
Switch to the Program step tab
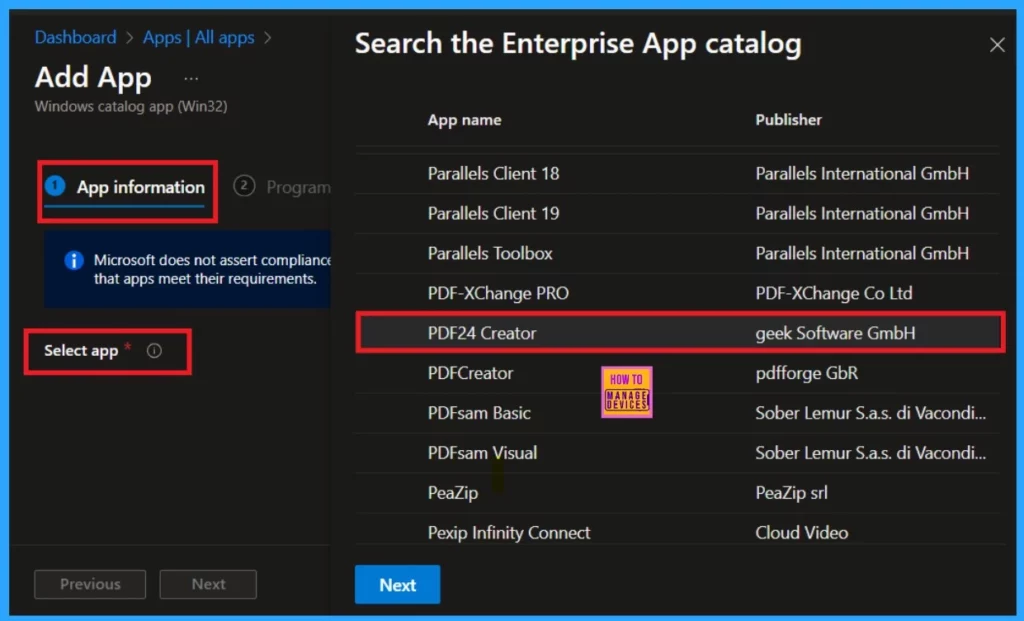point(282,187)
